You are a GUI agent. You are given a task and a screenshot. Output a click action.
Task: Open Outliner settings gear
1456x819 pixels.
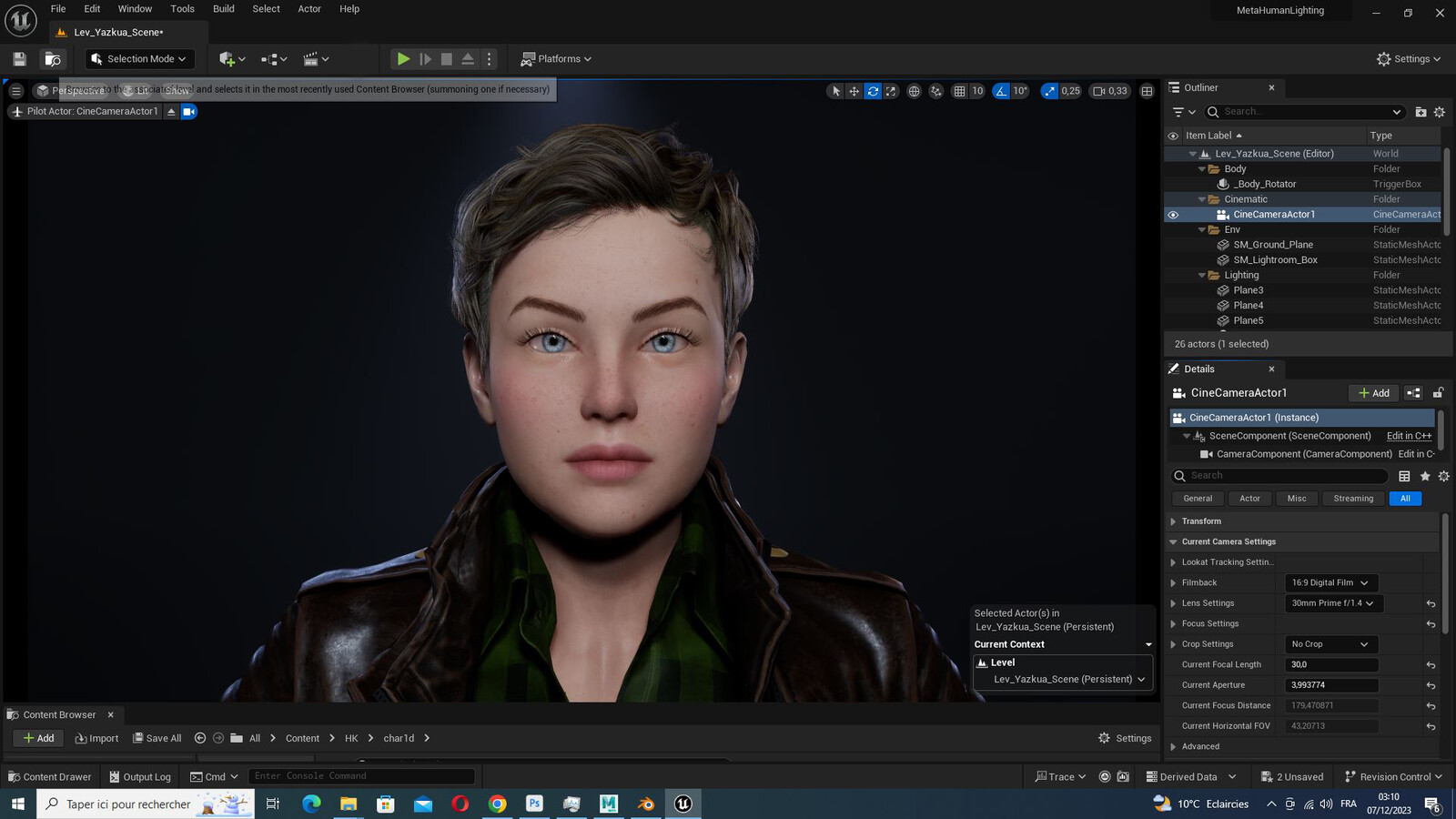pyautogui.click(x=1440, y=112)
